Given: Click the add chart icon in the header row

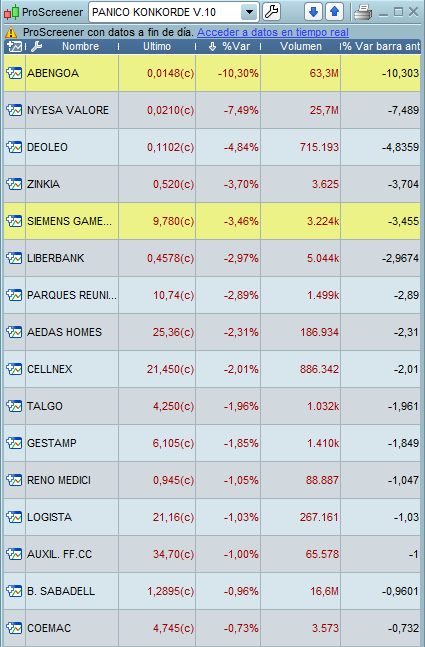Looking at the screenshot, I should click(x=14, y=47).
